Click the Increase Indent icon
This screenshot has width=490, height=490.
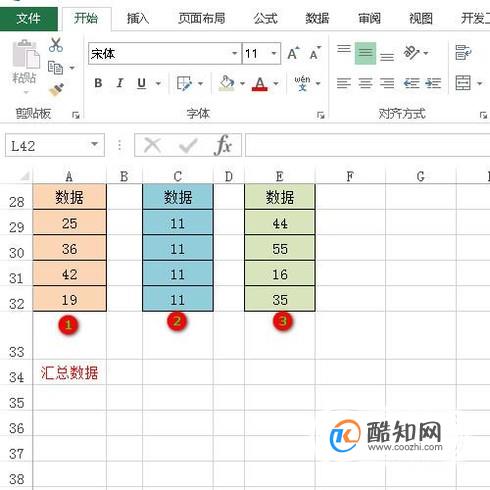coord(433,83)
